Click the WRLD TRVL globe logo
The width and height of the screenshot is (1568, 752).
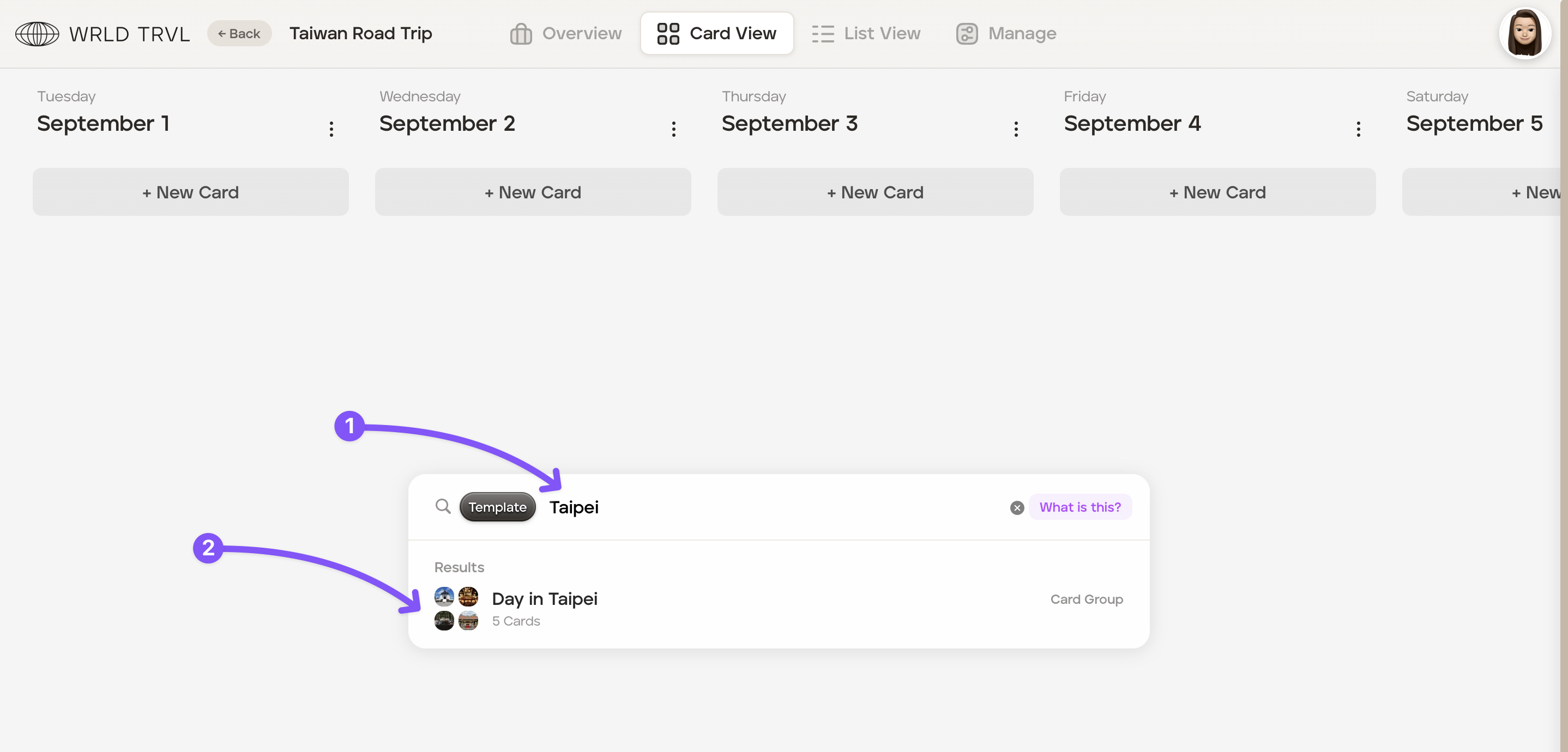click(x=37, y=34)
